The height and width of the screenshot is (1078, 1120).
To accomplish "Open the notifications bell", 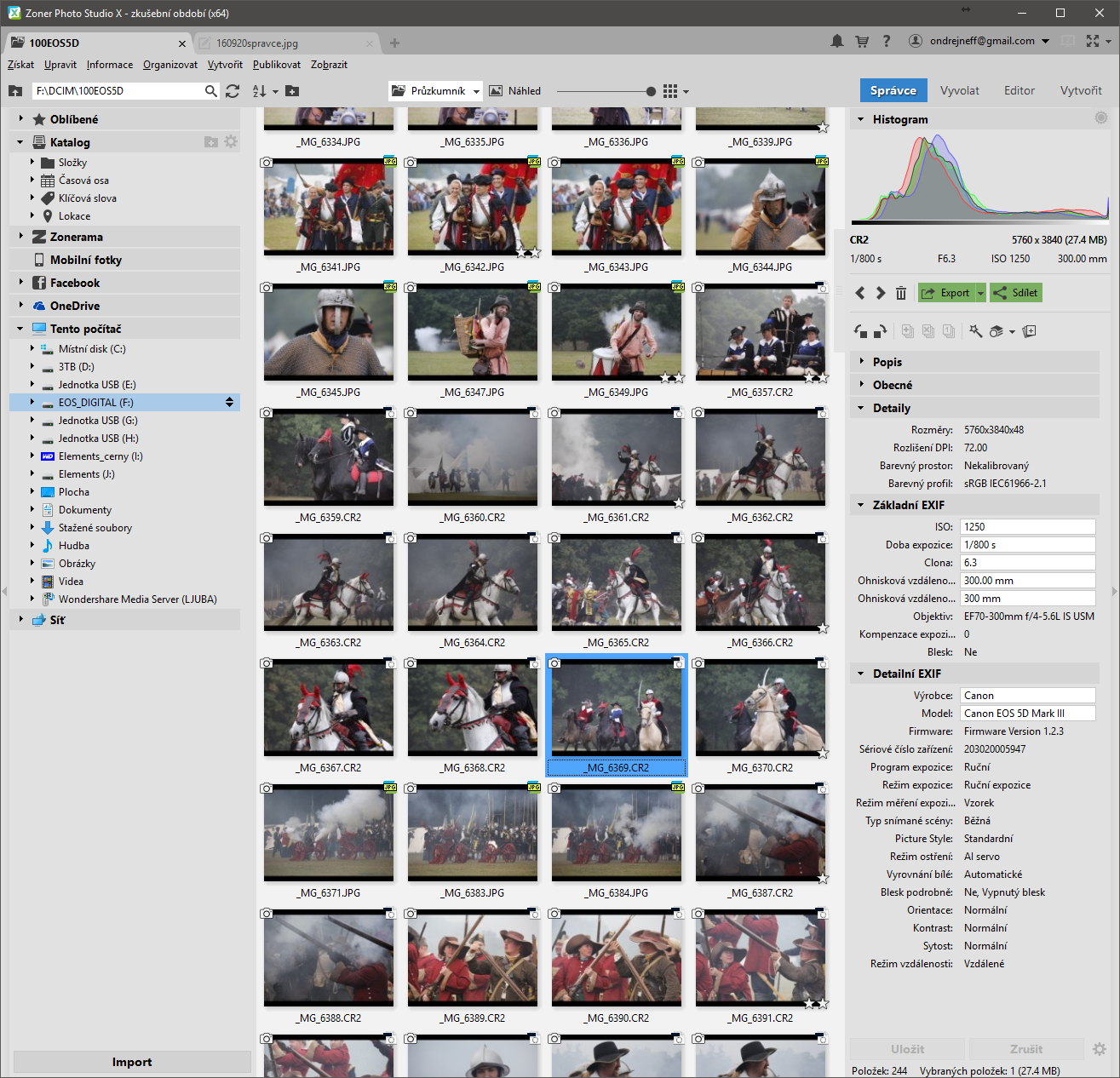I will coord(837,41).
